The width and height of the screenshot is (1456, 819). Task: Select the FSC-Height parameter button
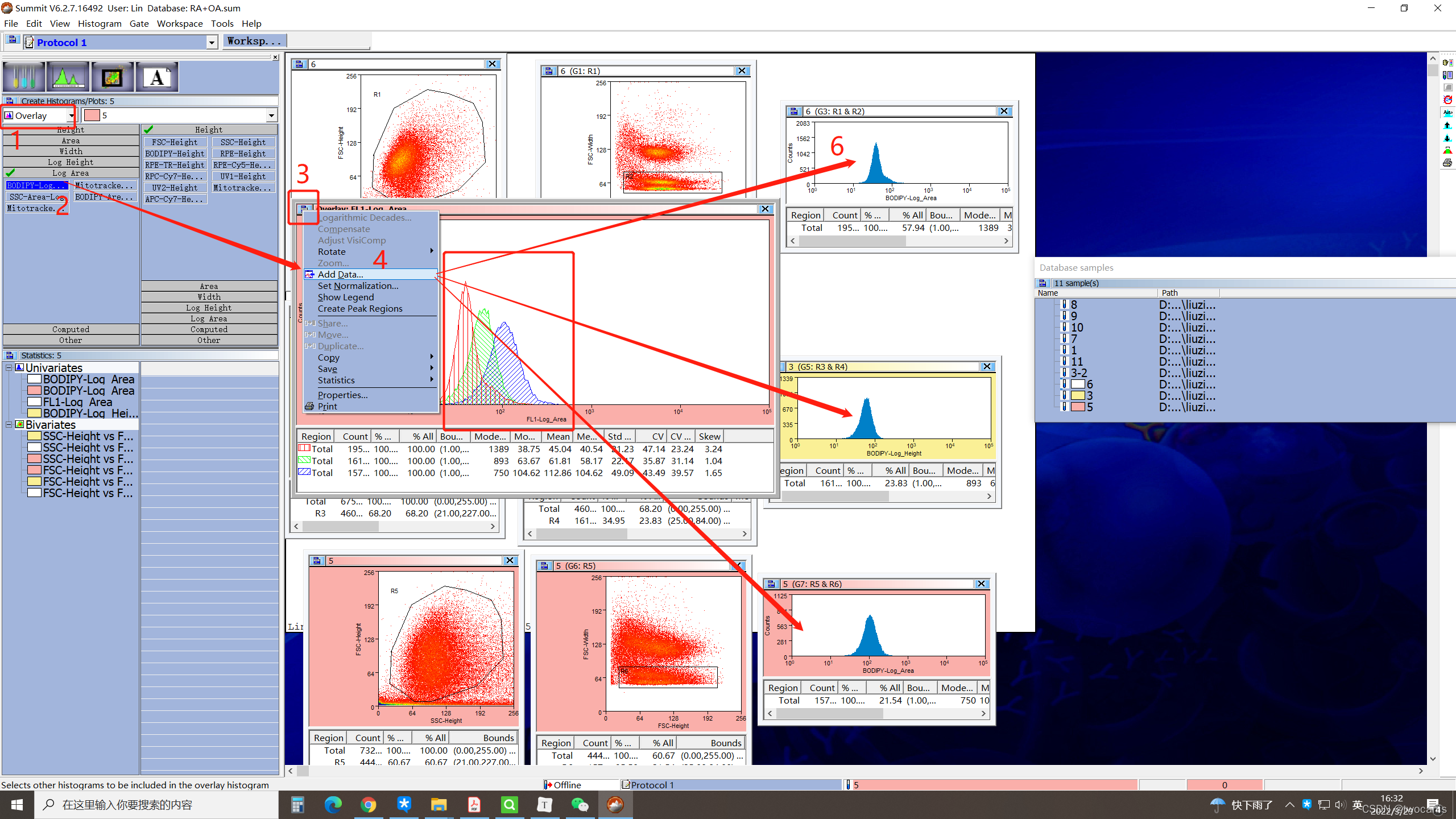point(175,142)
